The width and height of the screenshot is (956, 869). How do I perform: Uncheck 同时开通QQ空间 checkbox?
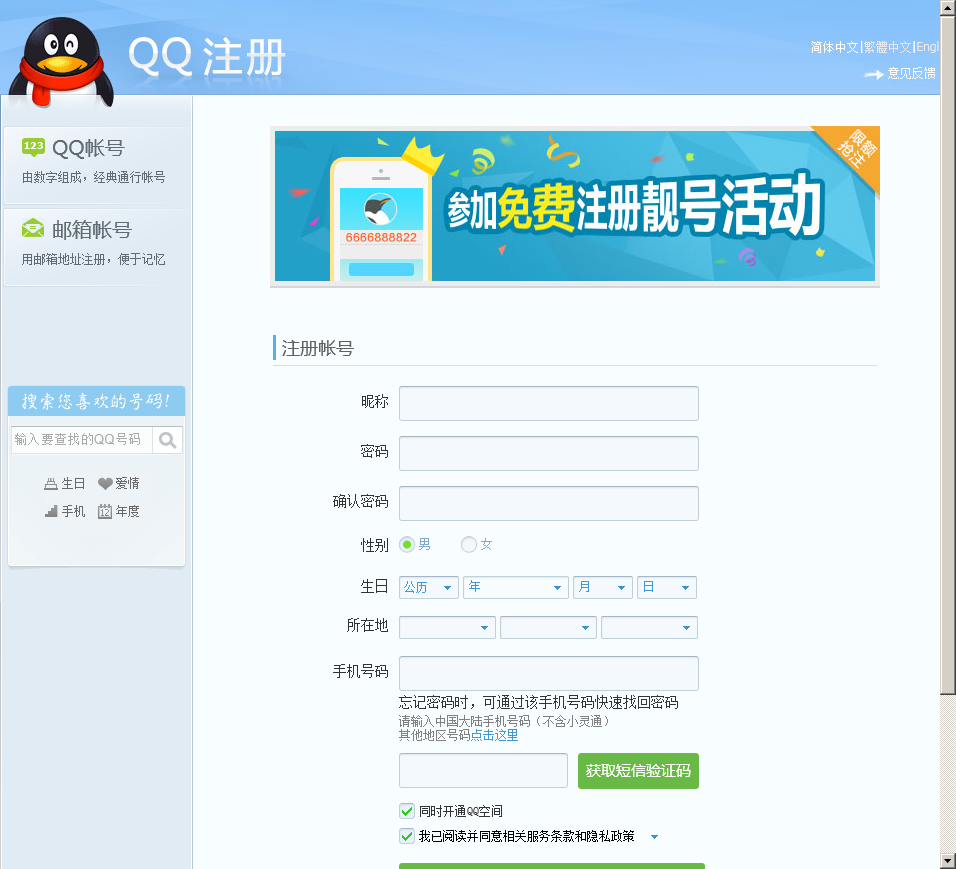[x=407, y=811]
